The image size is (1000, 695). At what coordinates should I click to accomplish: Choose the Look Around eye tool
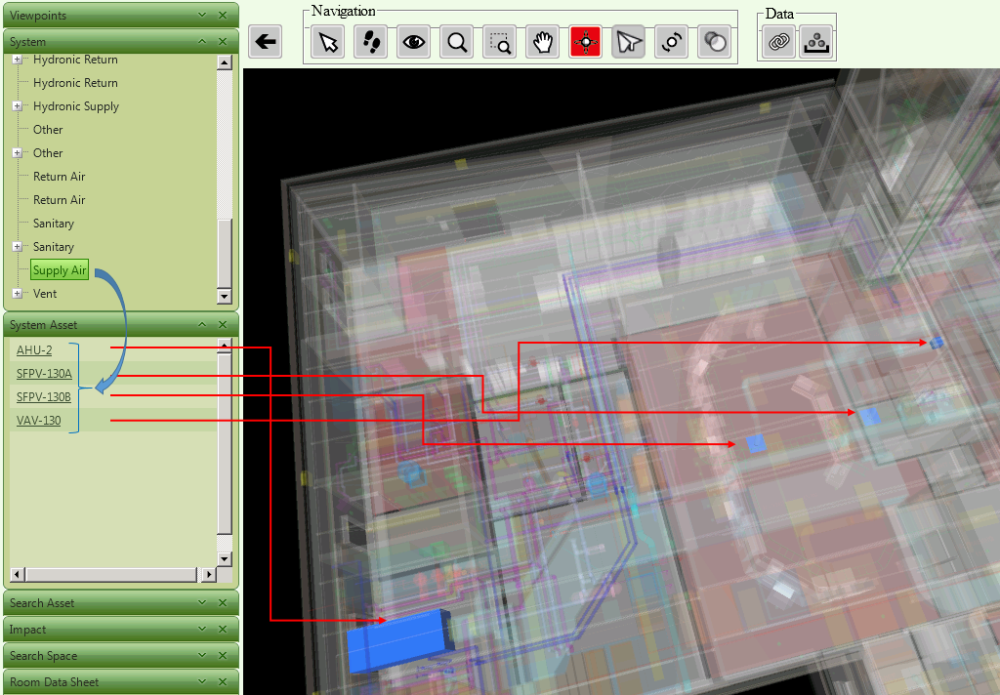413,42
